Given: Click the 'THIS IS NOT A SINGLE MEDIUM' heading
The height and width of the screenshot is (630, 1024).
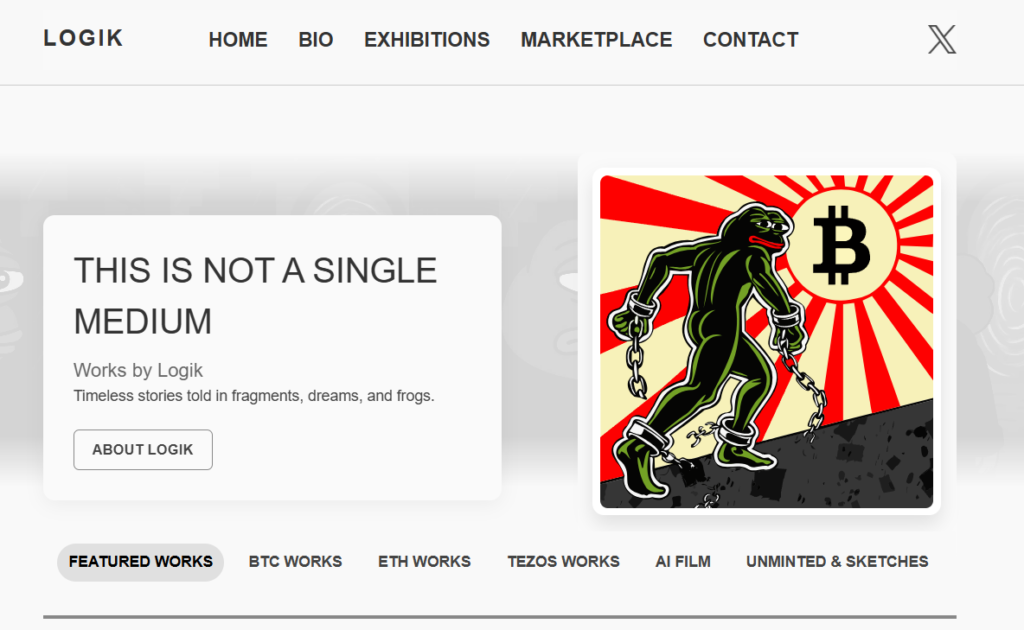Looking at the screenshot, I should (x=255, y=296).
